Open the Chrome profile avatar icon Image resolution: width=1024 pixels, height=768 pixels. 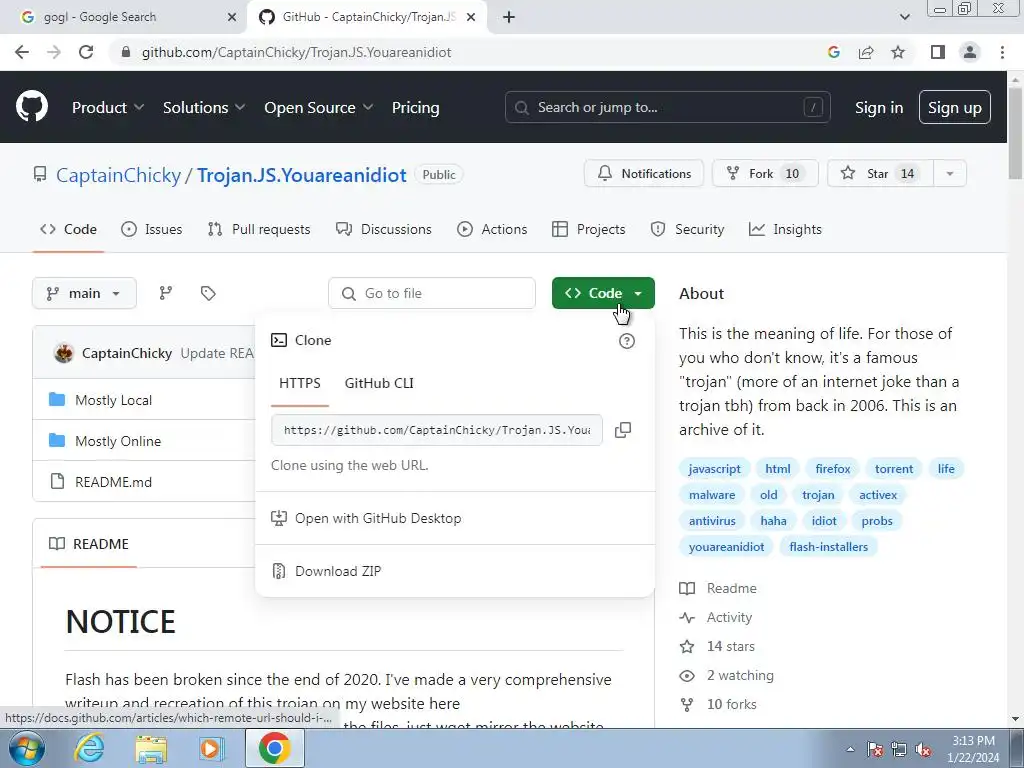[x=970, y=52]
